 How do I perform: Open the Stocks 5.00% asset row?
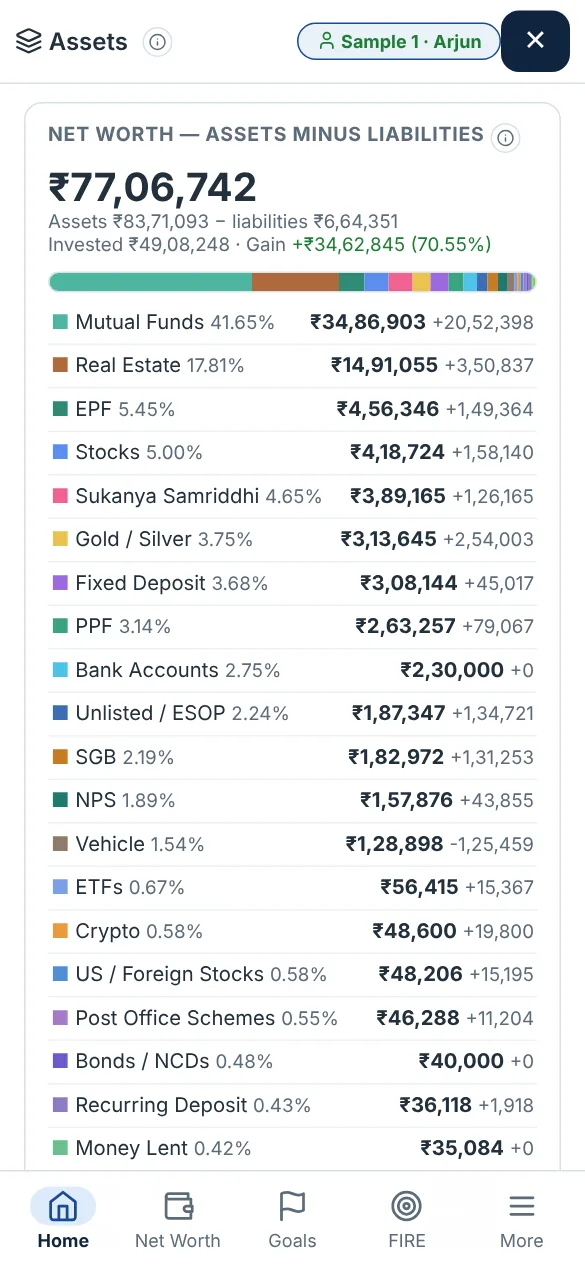[292, 453]
